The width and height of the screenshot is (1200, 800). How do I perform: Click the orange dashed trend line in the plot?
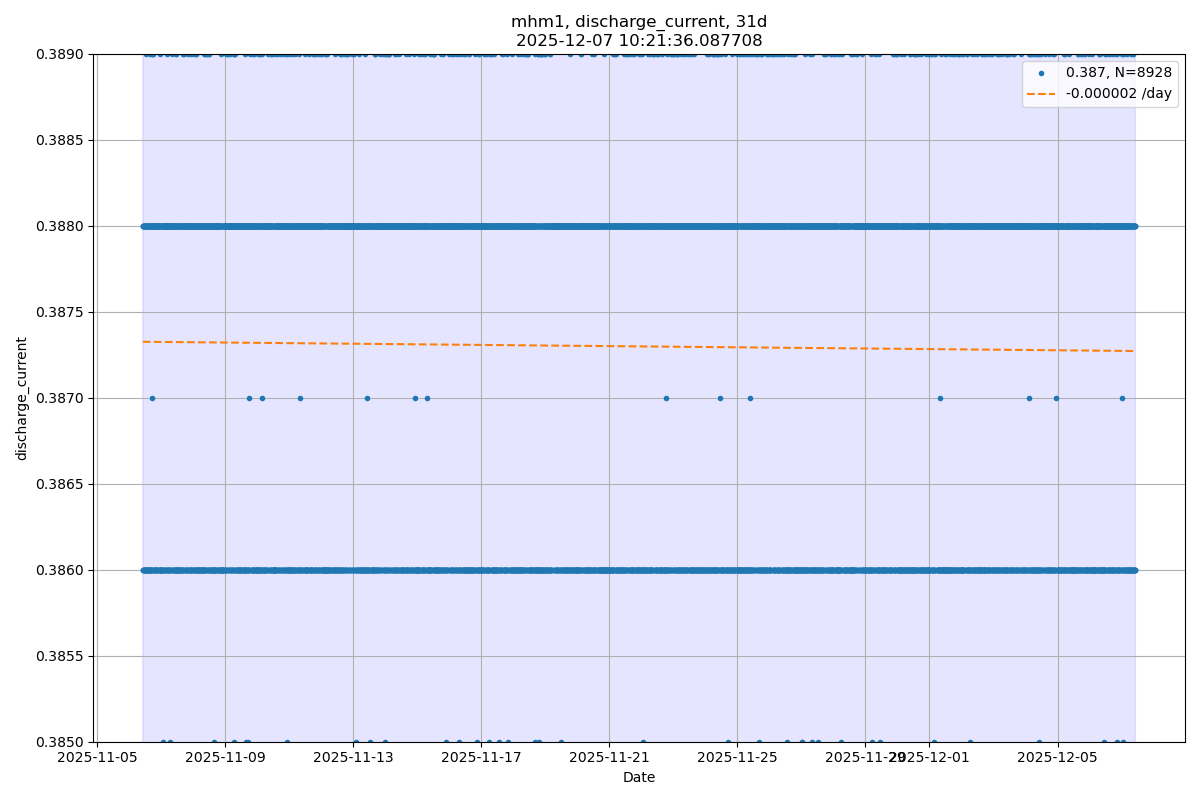click(639, 346)
